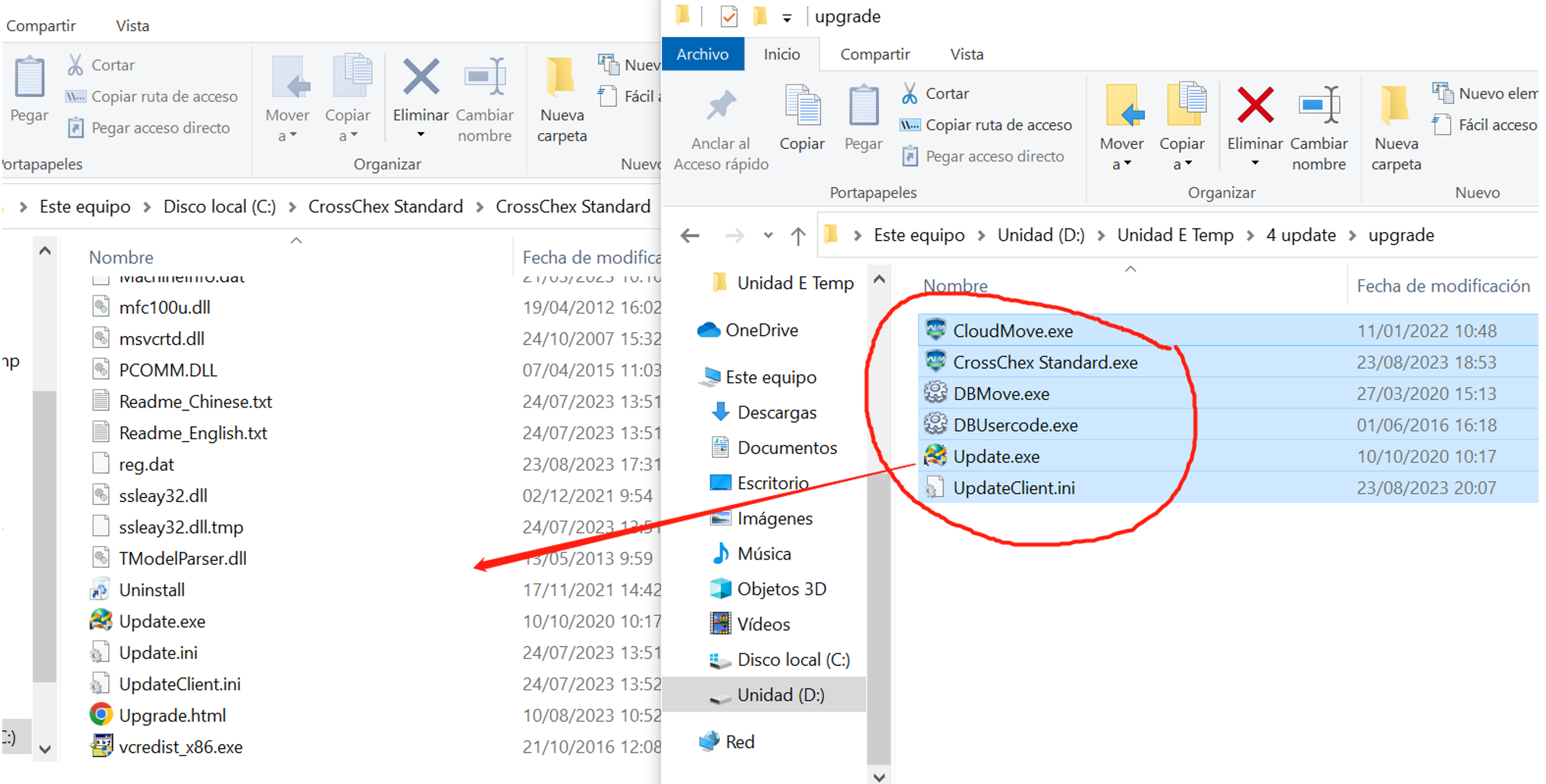
Task: Click Copiar icon in upgrade window ribbon
Action: 802,106
